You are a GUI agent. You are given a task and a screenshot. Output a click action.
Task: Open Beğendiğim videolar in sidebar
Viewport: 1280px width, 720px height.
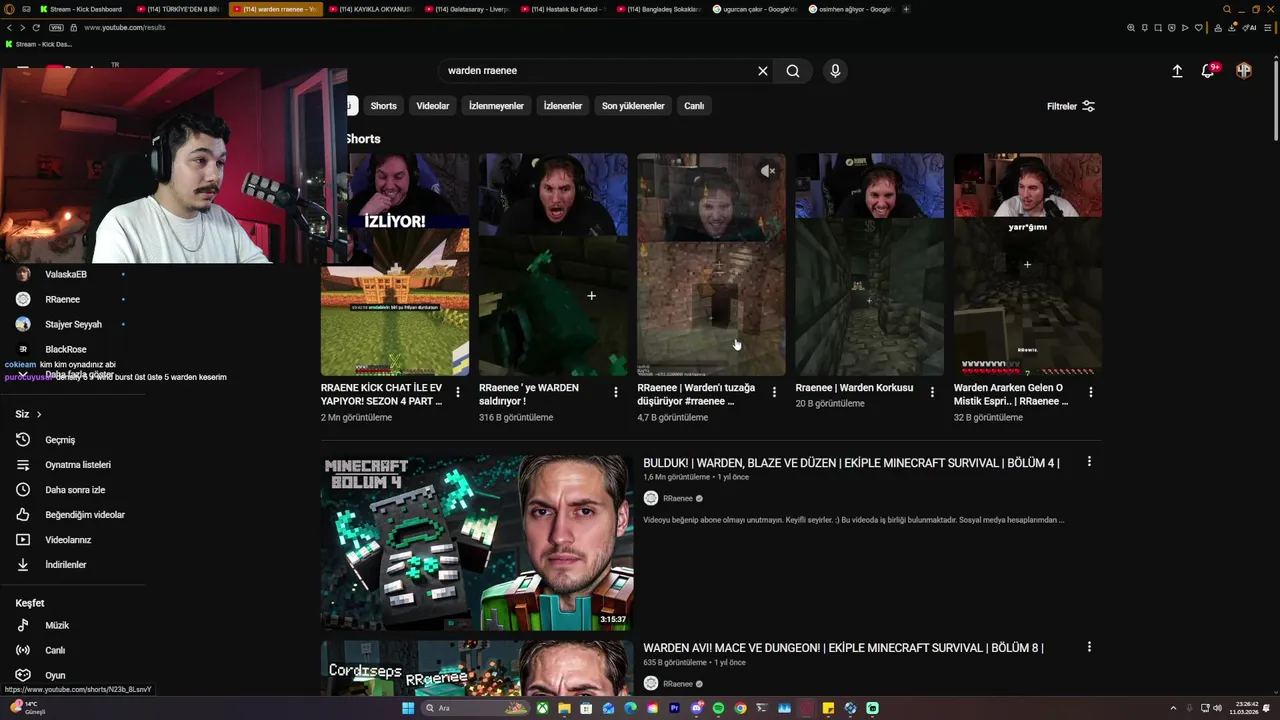coord(85,515)
